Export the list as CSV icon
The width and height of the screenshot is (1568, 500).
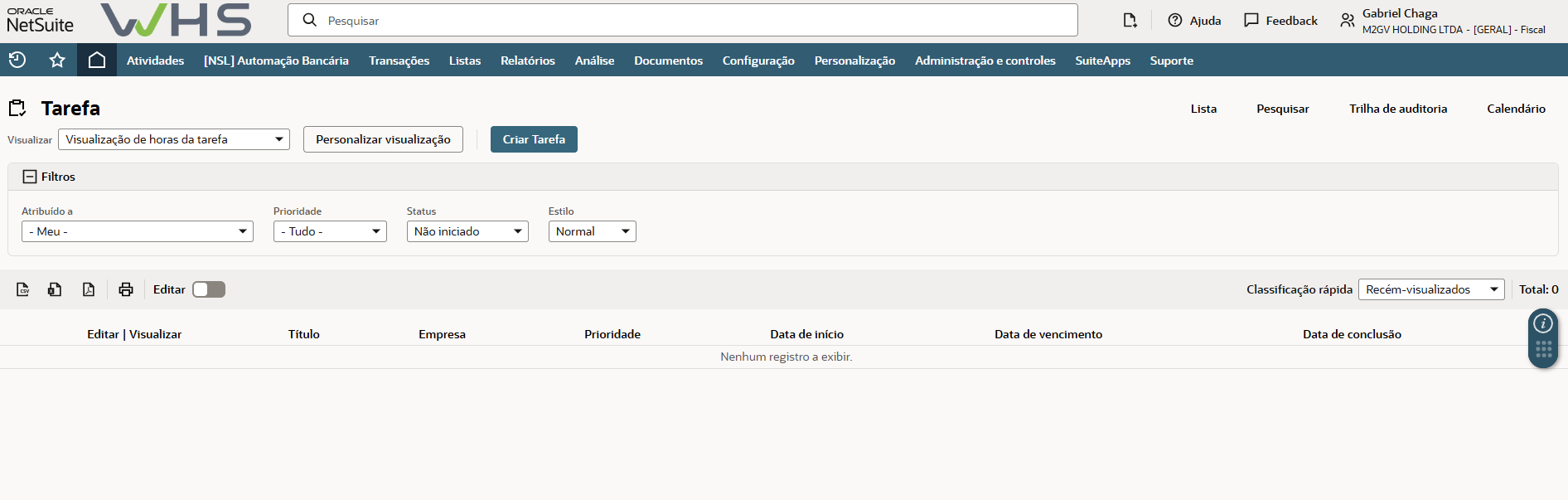23,289
